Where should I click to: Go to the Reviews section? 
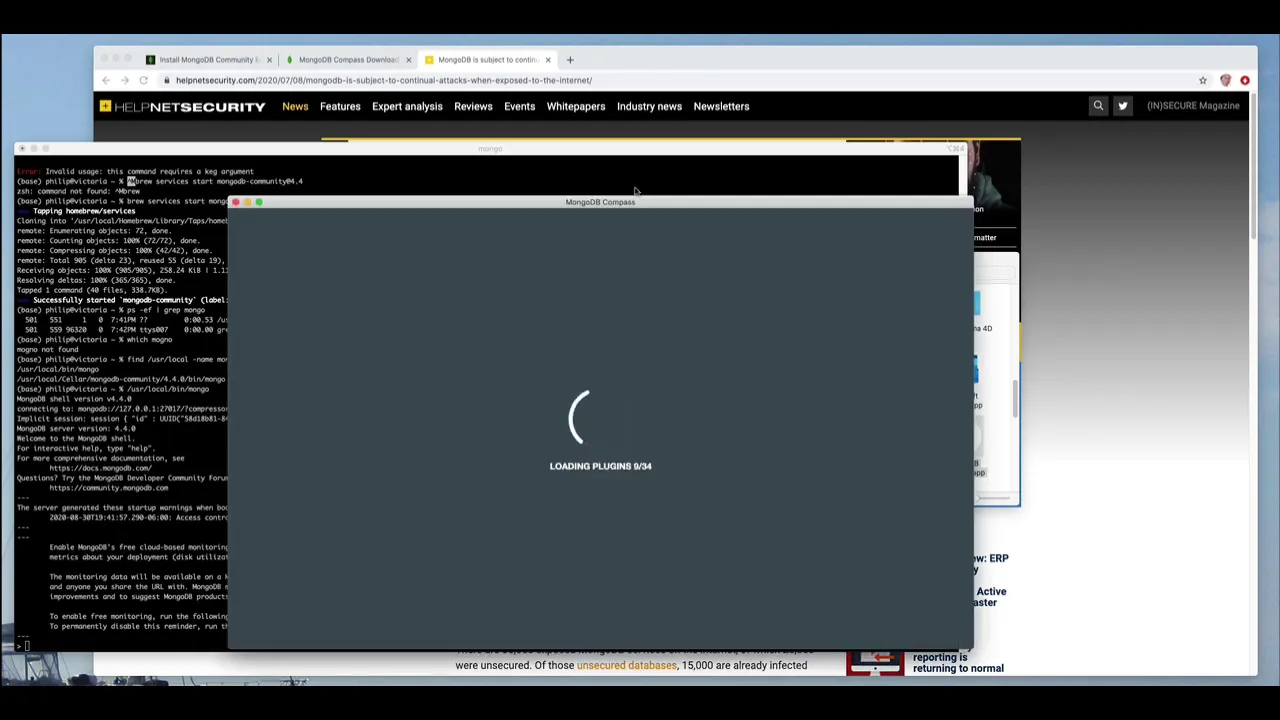tap(473, 106)
